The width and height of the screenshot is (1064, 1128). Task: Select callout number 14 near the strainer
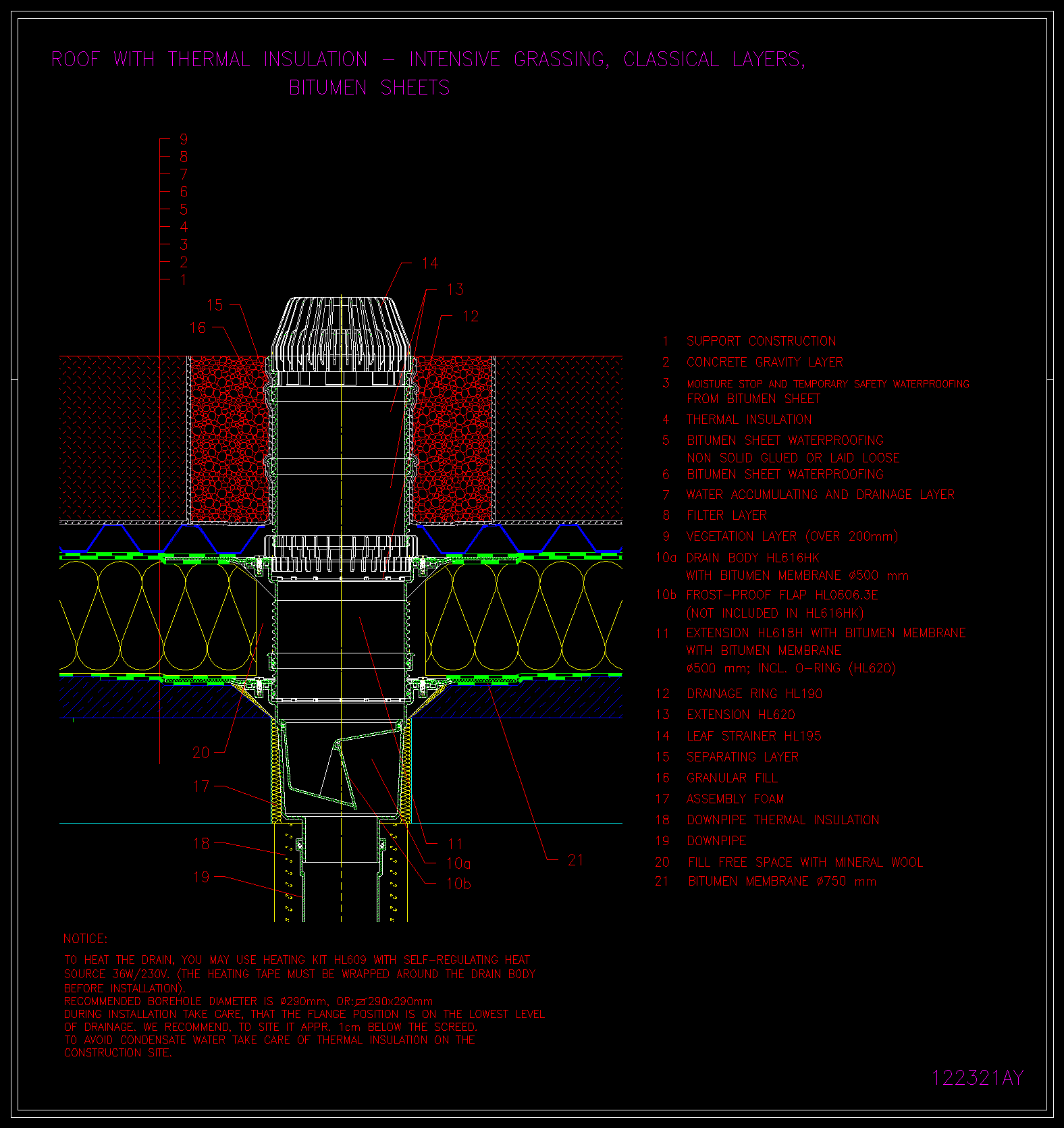tap(430, 263)
